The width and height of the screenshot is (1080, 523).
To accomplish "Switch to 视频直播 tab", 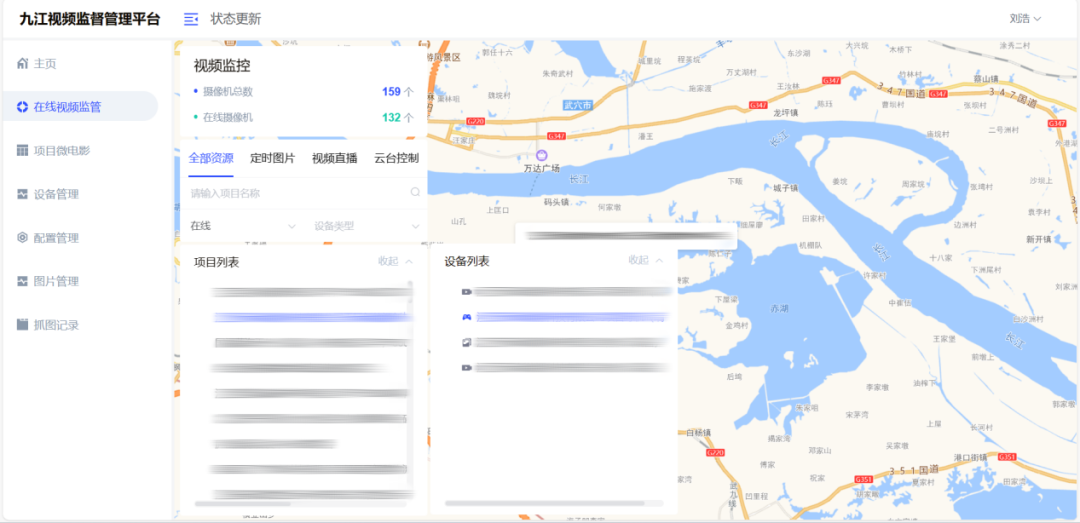I will pos(334,158).
